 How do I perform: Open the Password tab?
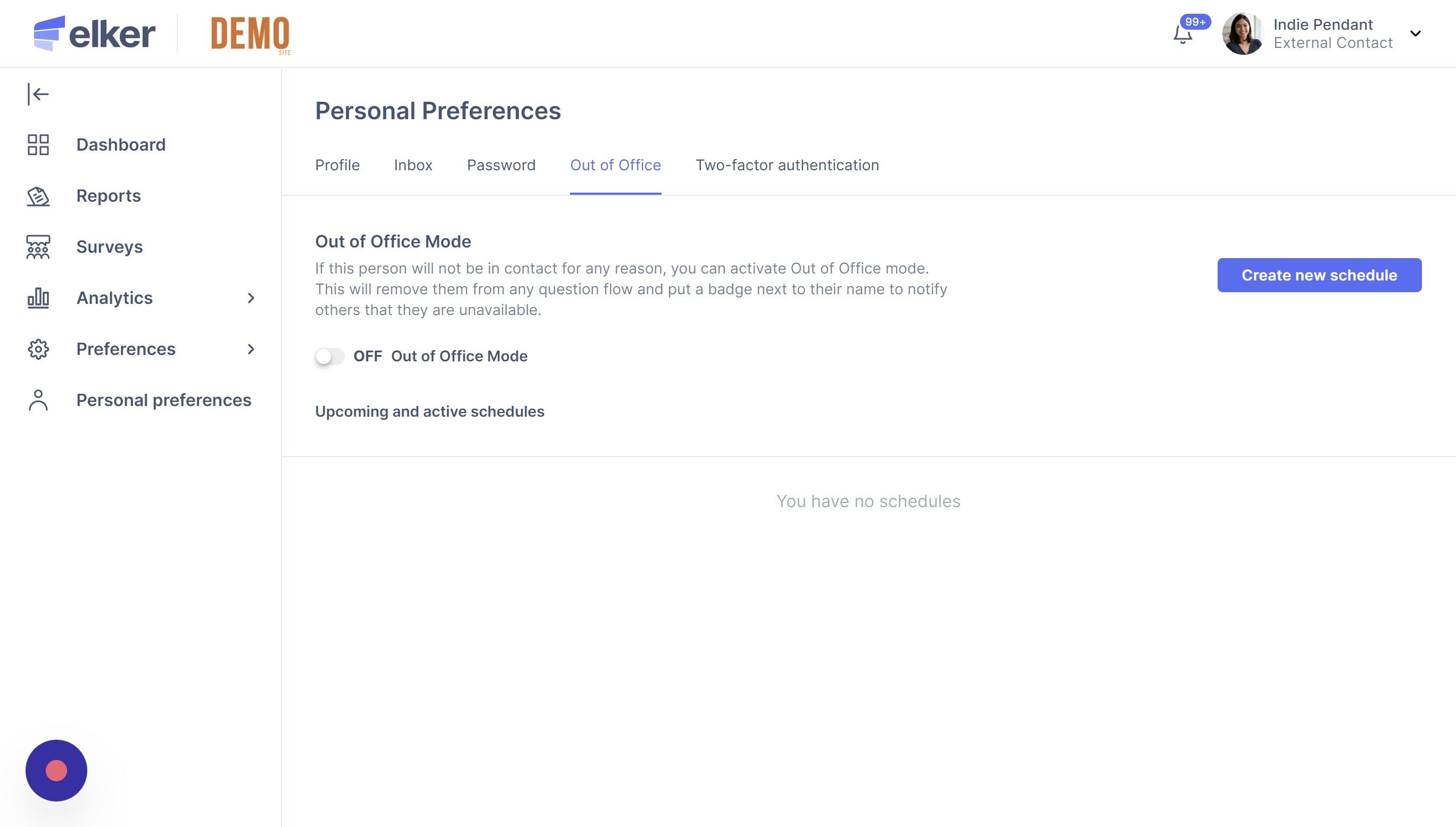tap(501, 166)
